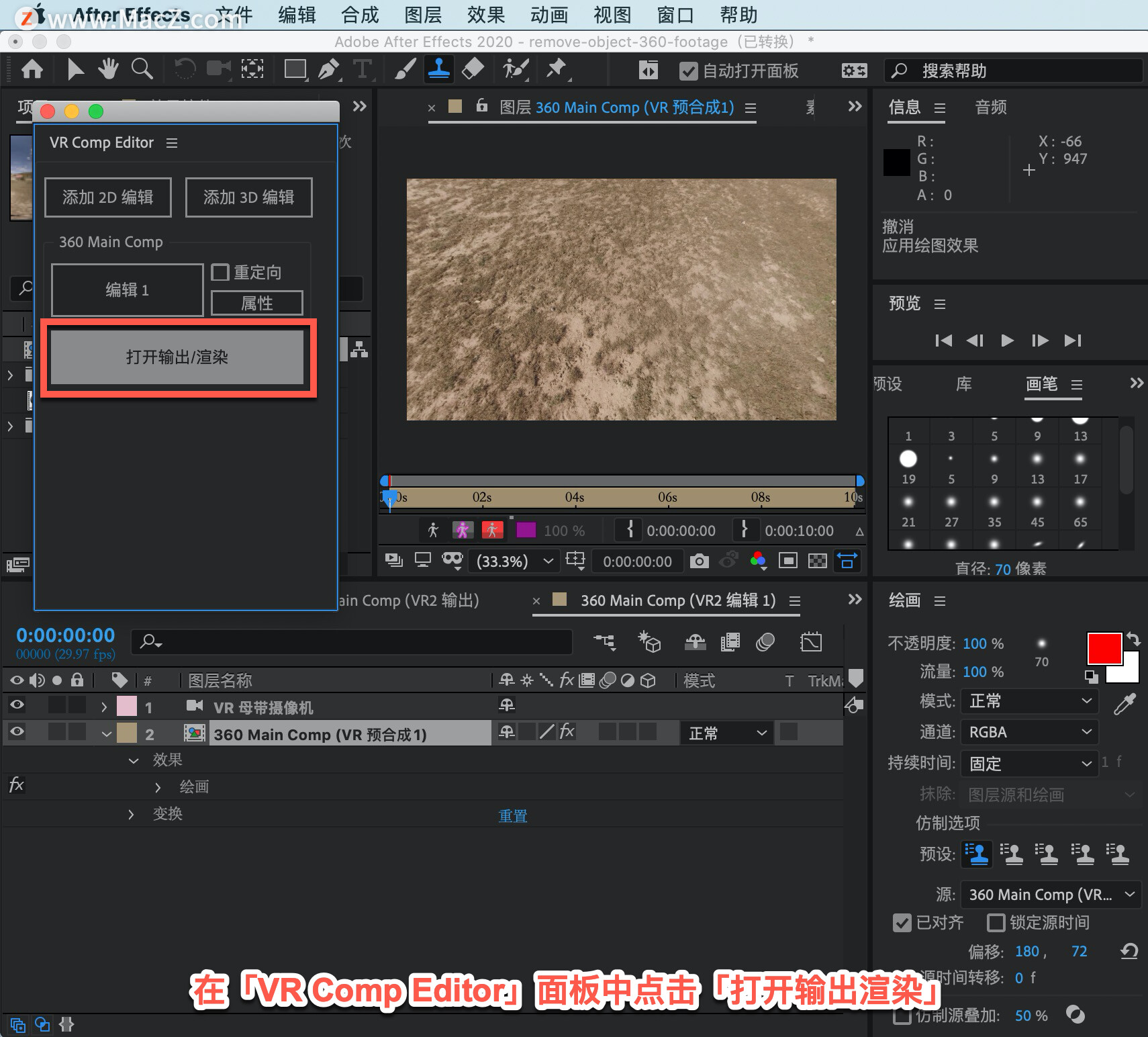This screenshot has height=1037, width=1148.
Task: Expand the 变换 property group
Action: [131, 814]
